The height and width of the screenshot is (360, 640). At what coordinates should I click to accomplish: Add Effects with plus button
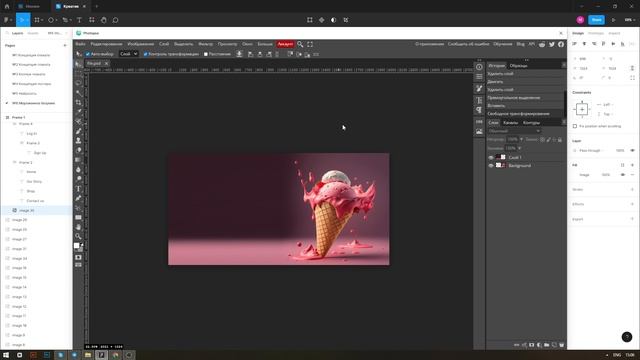632,204
